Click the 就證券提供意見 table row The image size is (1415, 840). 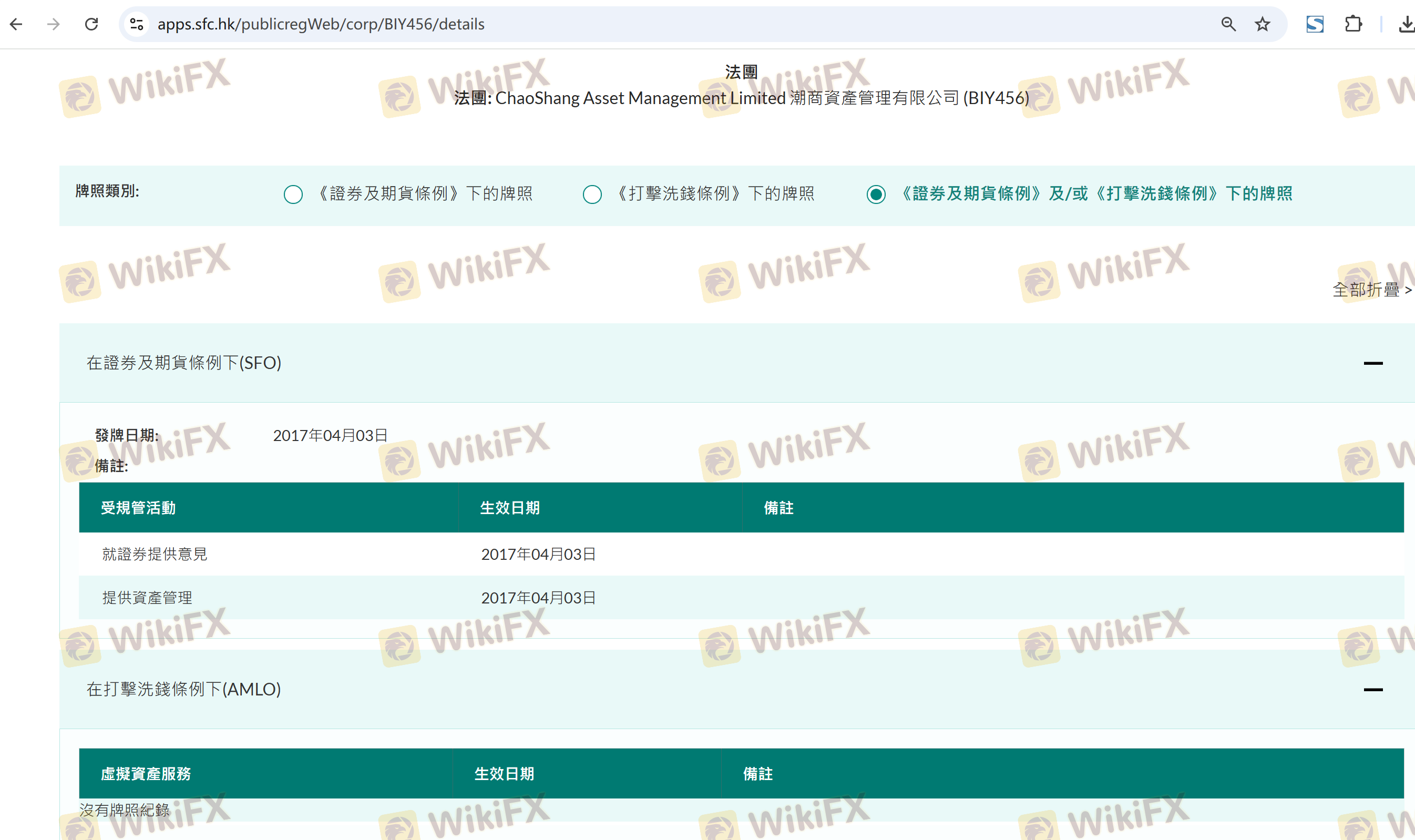coord(155,554)
